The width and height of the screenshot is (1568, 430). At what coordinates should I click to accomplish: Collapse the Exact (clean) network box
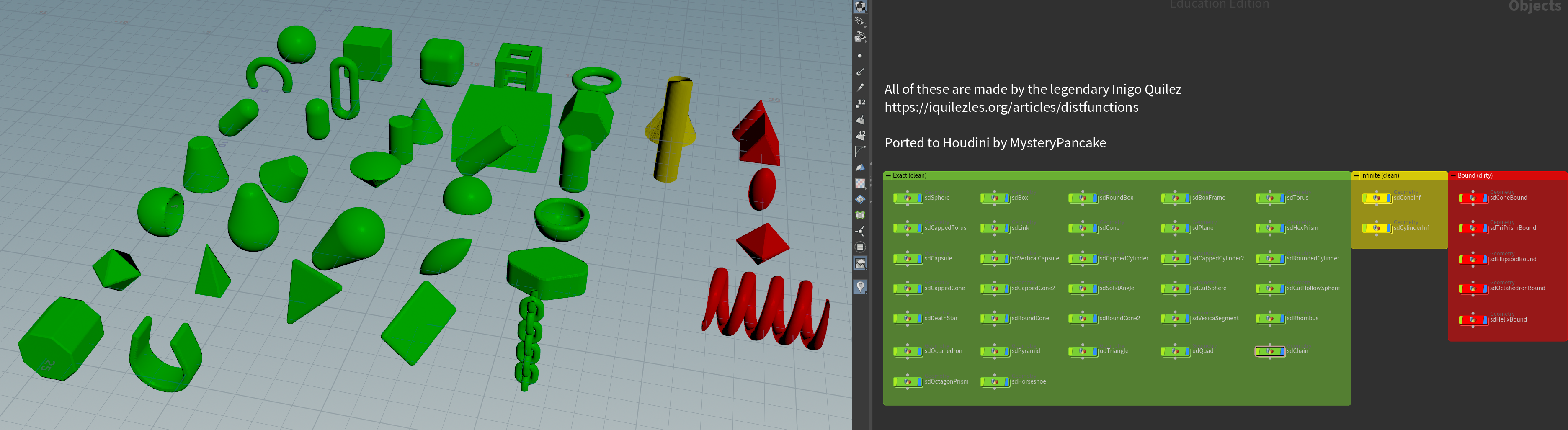pyautogui.click(x=888, y=176)
